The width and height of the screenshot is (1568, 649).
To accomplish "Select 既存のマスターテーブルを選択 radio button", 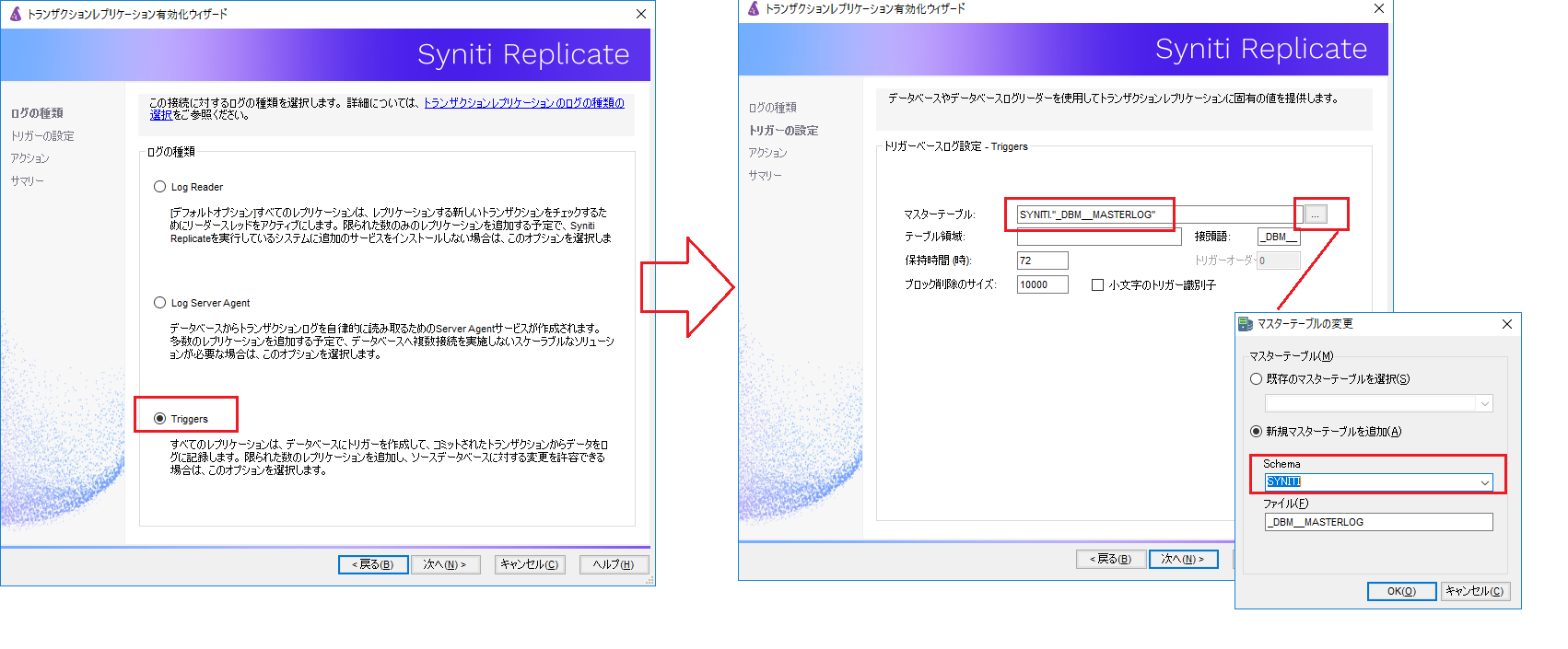I will 1256,379.
